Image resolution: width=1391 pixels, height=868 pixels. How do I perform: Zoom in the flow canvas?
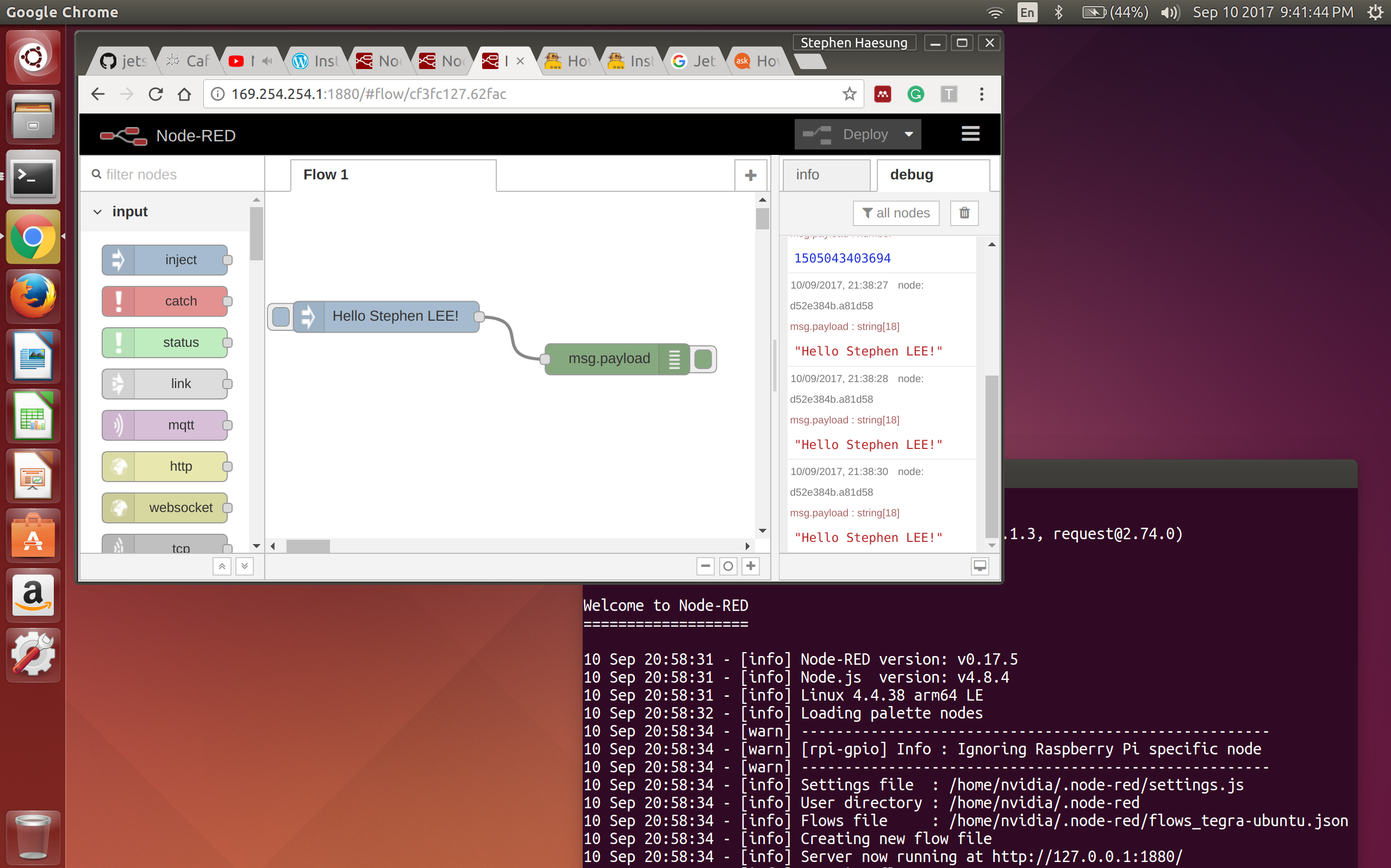750,566
